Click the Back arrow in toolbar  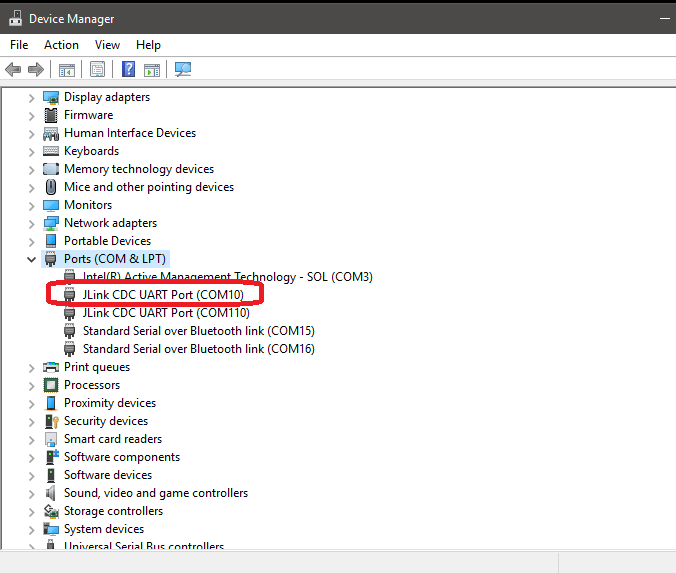(x=13, y=69)
